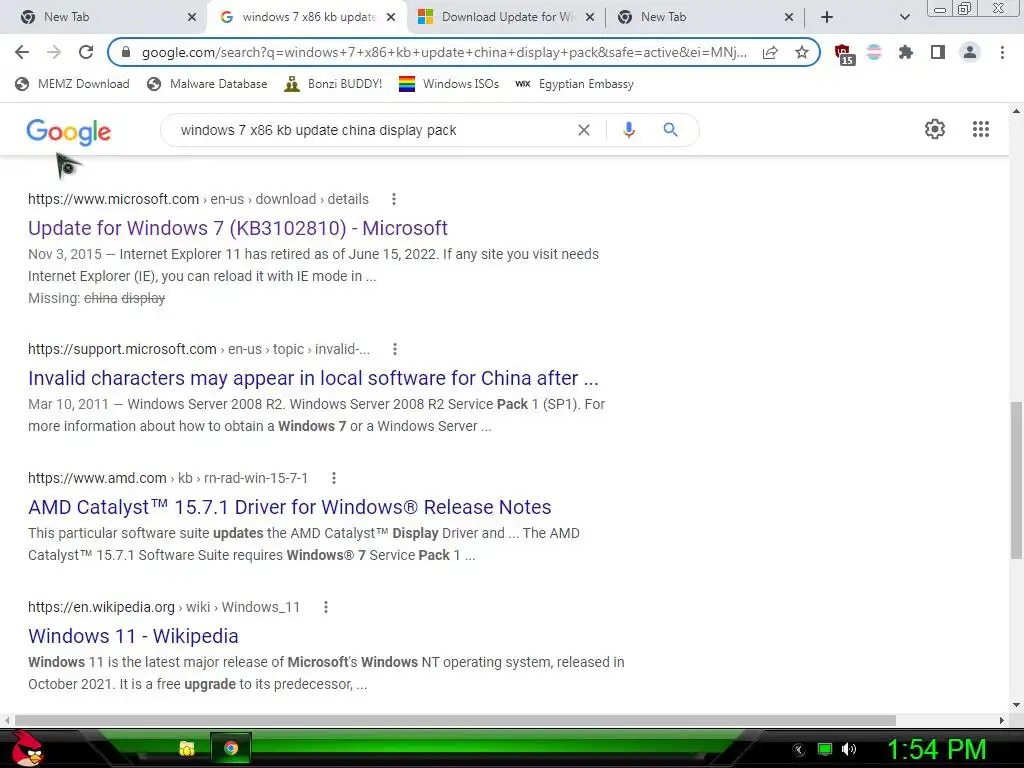Click the microsoft.com download details URL text

(x=199, y=199)
